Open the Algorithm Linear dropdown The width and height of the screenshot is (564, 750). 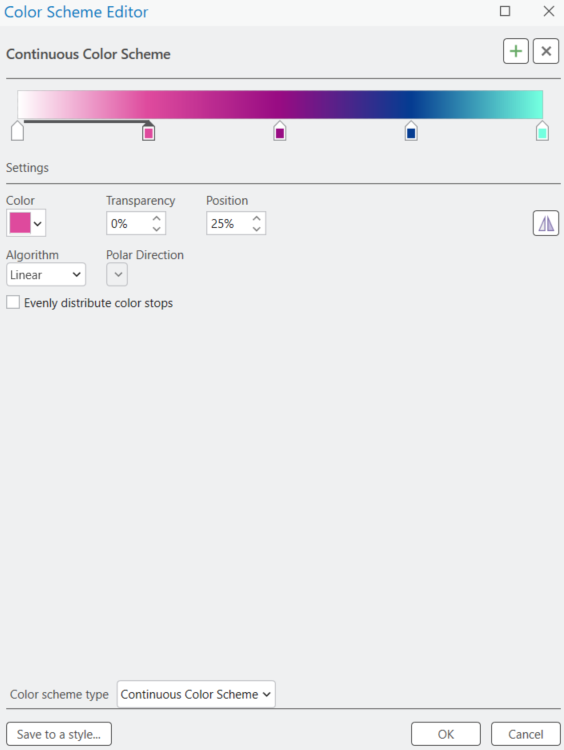46,275
